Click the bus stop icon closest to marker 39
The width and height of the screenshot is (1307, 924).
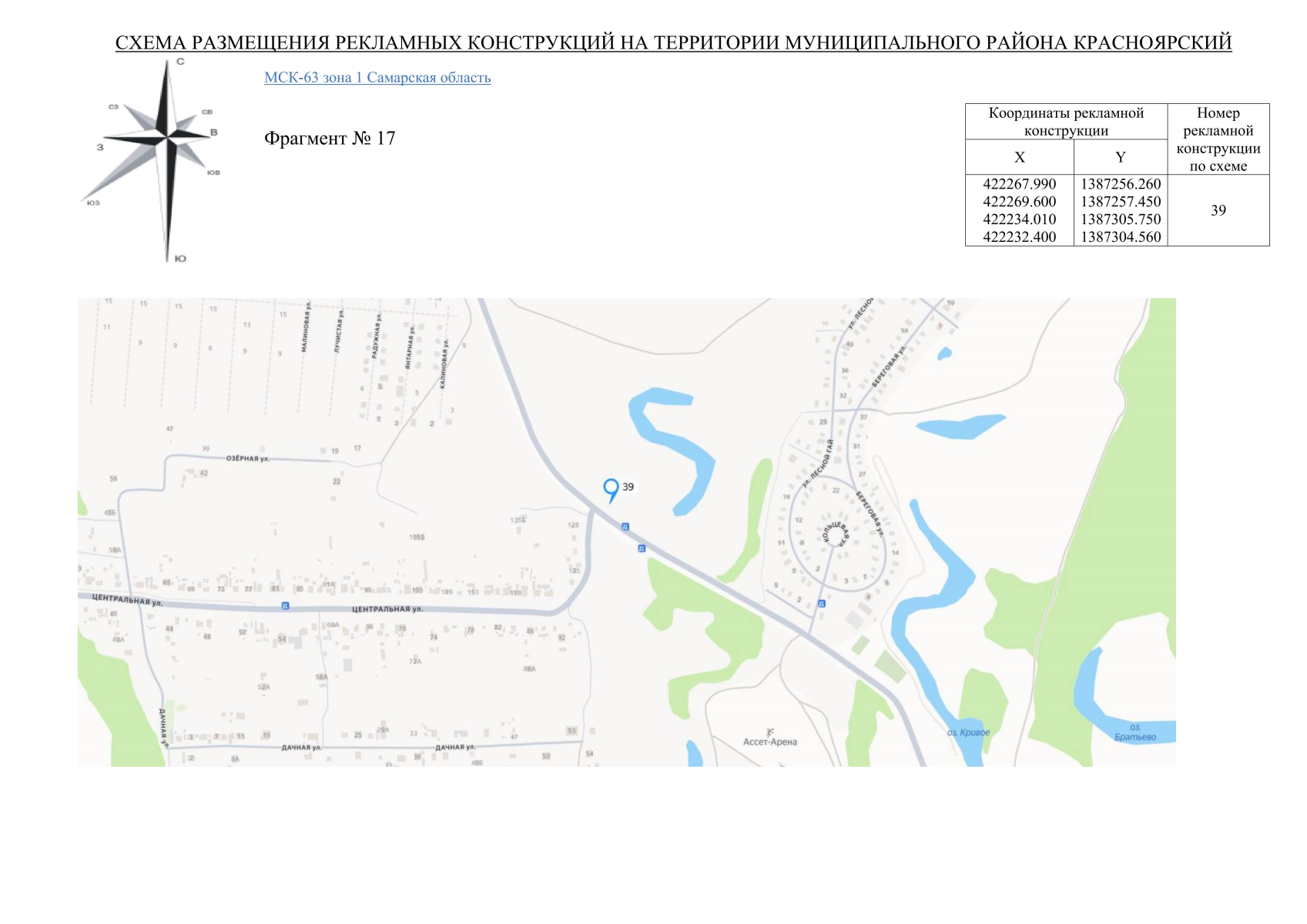[x=625, y=527]
